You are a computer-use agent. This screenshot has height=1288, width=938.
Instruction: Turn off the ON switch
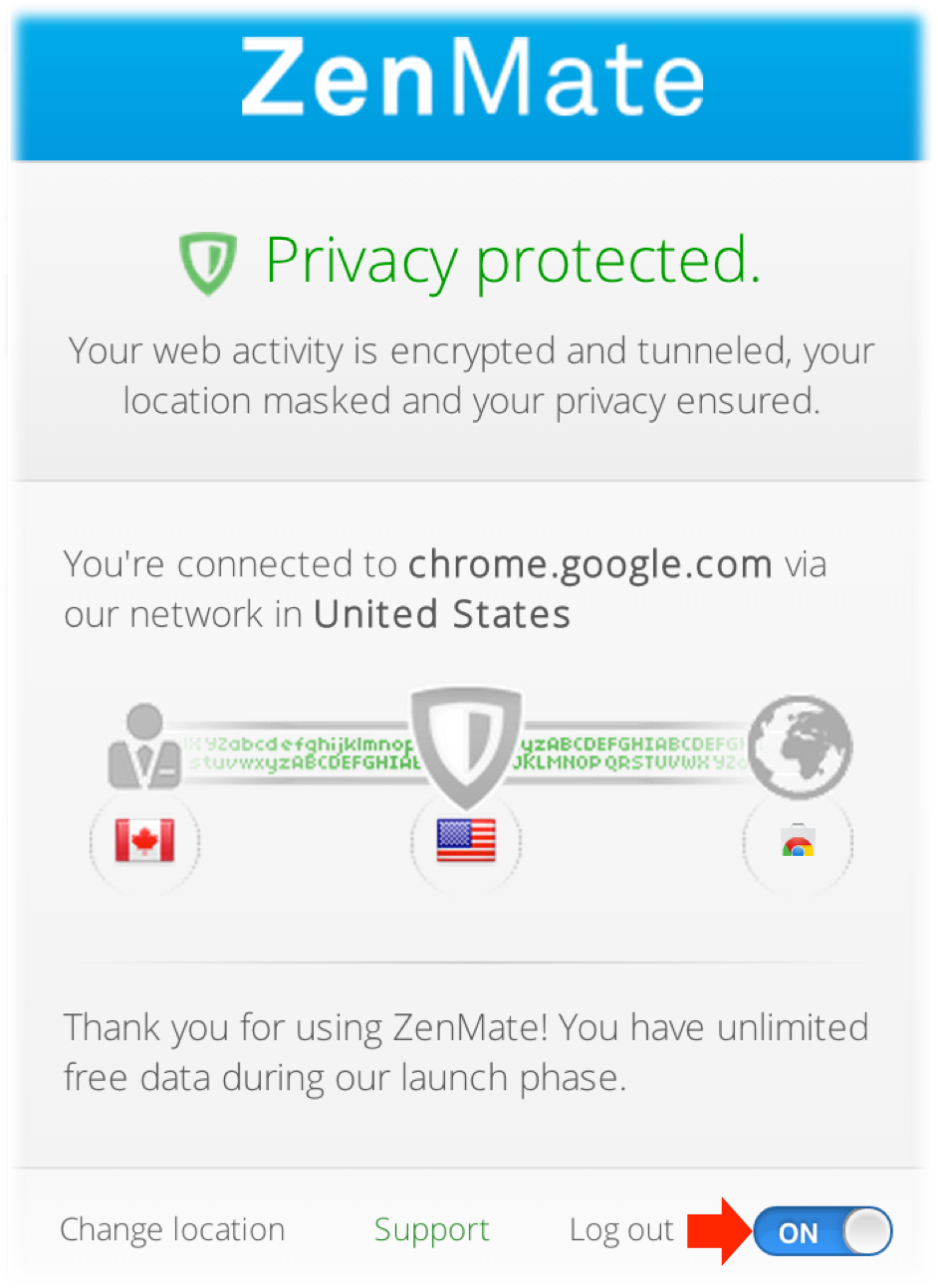822,1232
